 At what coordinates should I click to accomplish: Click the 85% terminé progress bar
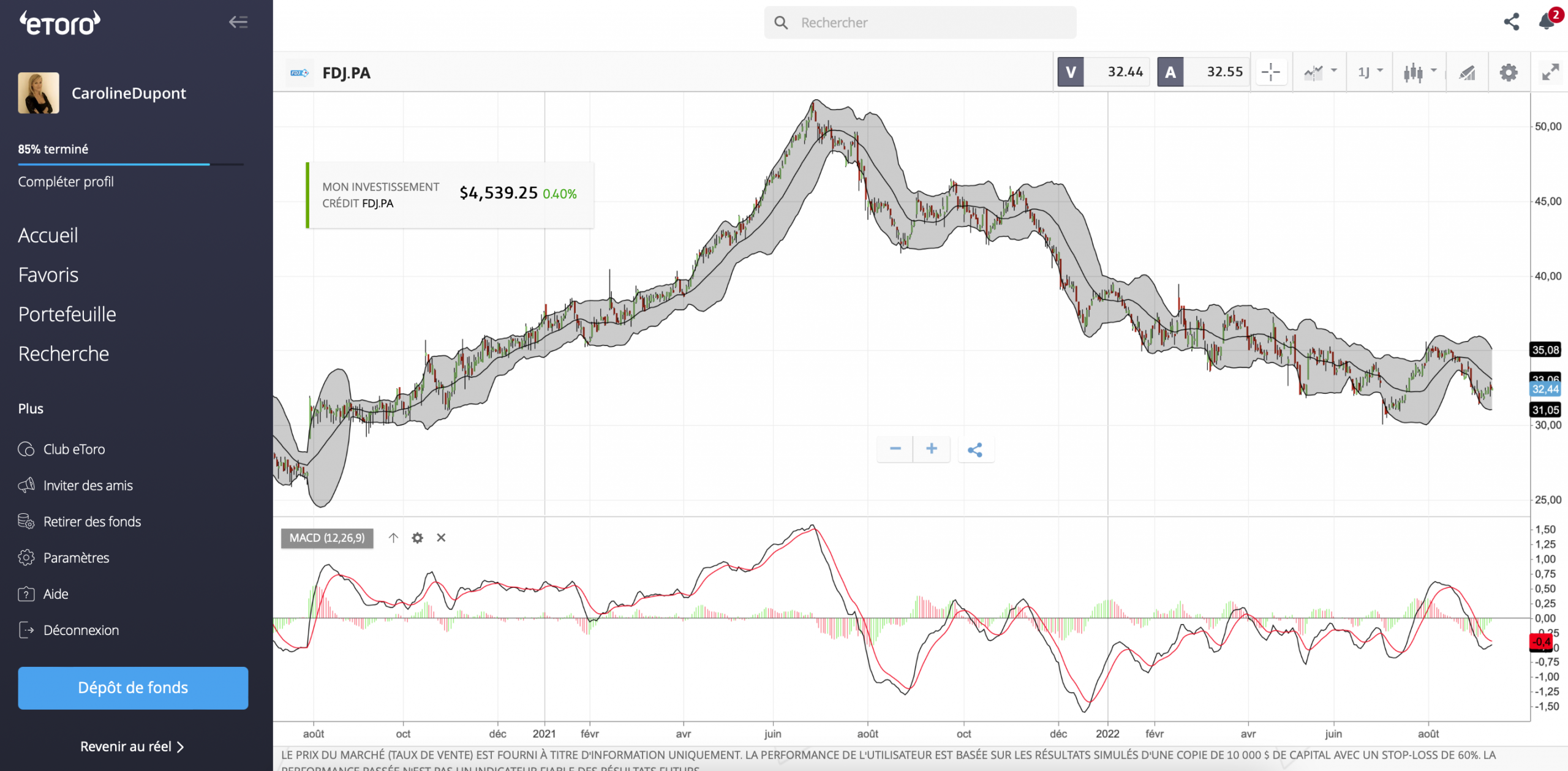click(131, 164)
